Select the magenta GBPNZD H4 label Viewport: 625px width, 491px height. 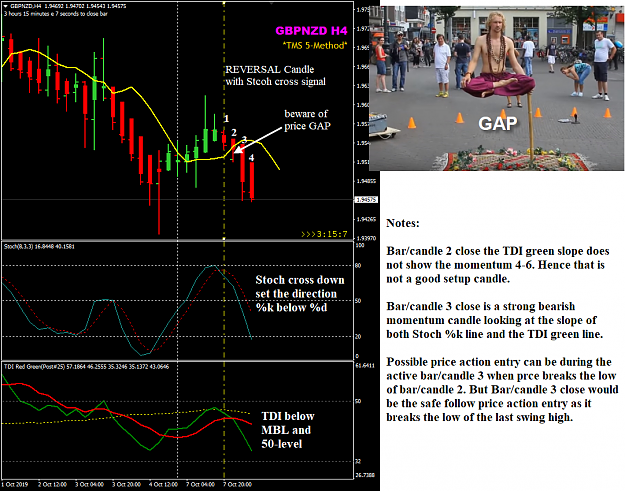point(311,31)
